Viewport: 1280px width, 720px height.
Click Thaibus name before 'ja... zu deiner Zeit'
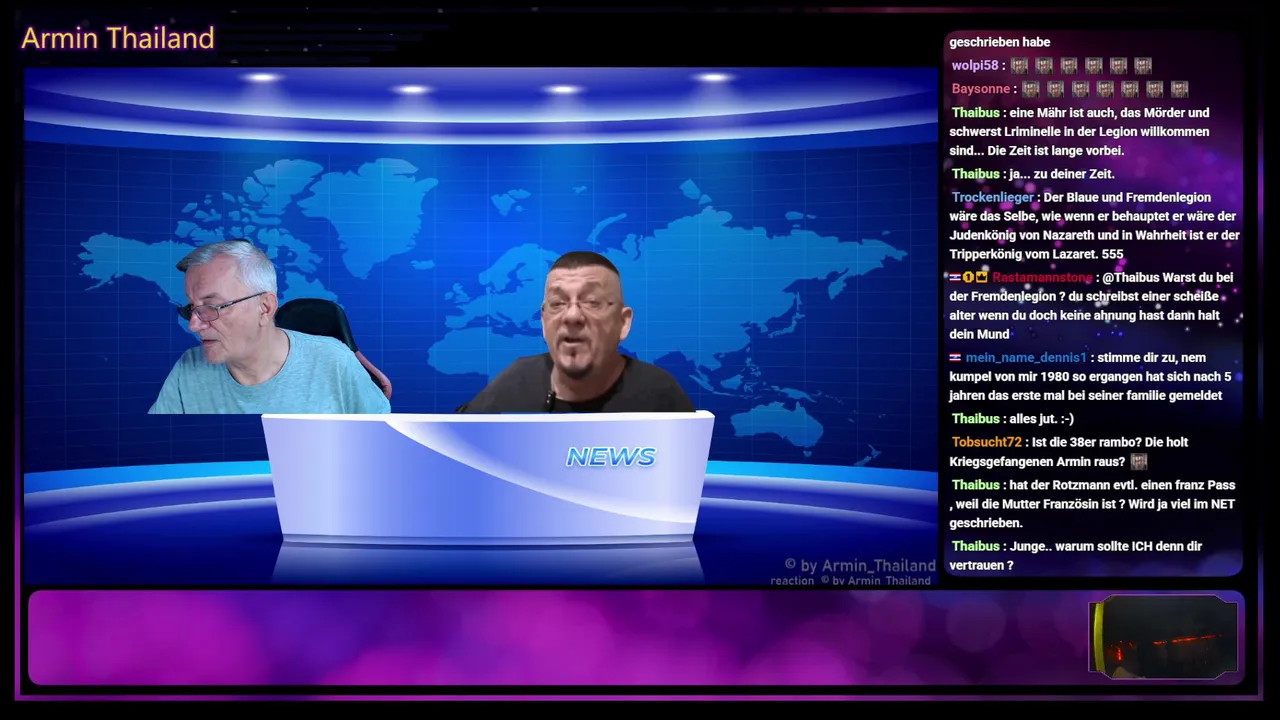(x=976, y=174)
